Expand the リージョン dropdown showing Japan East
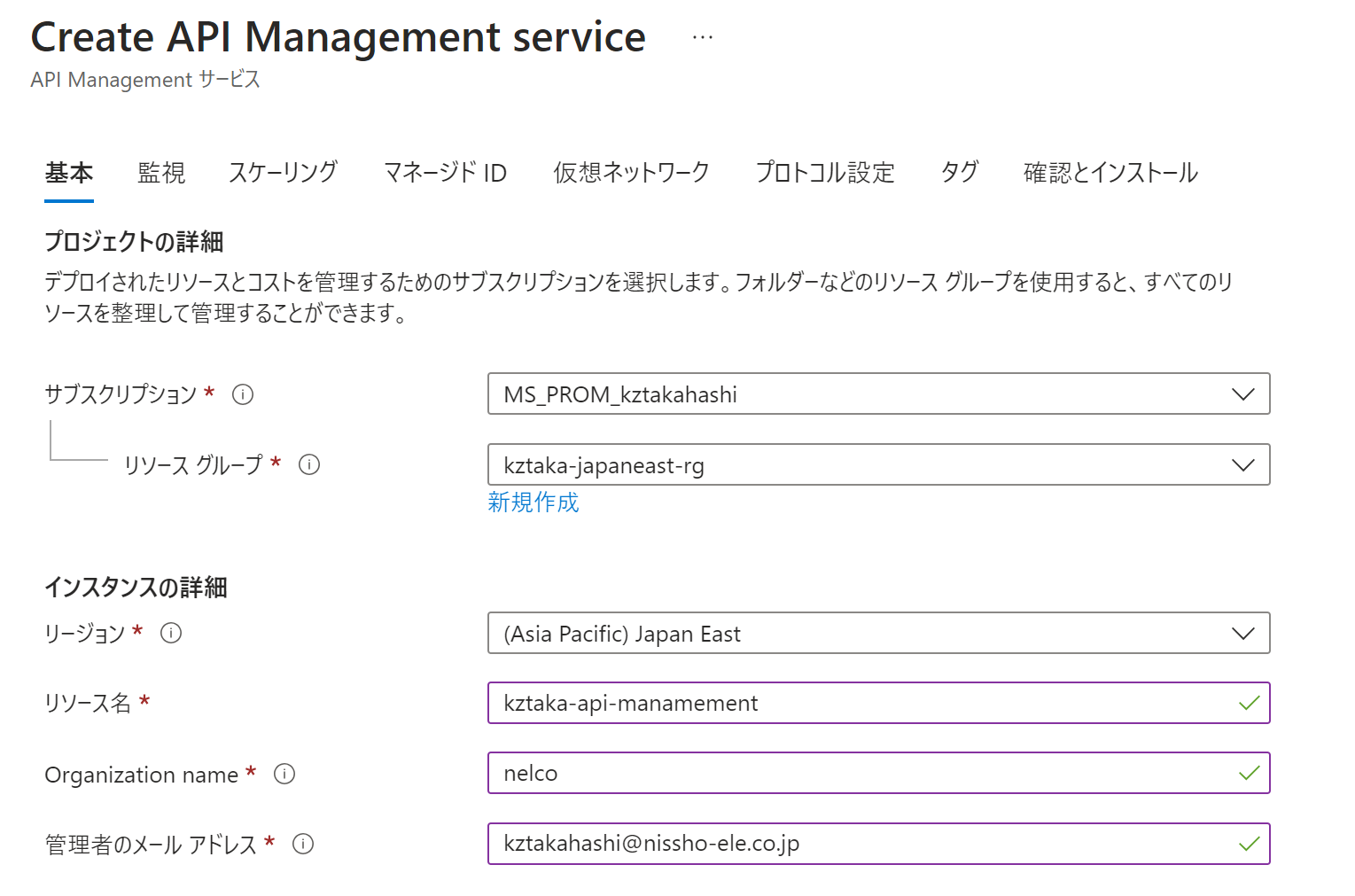 877,633
